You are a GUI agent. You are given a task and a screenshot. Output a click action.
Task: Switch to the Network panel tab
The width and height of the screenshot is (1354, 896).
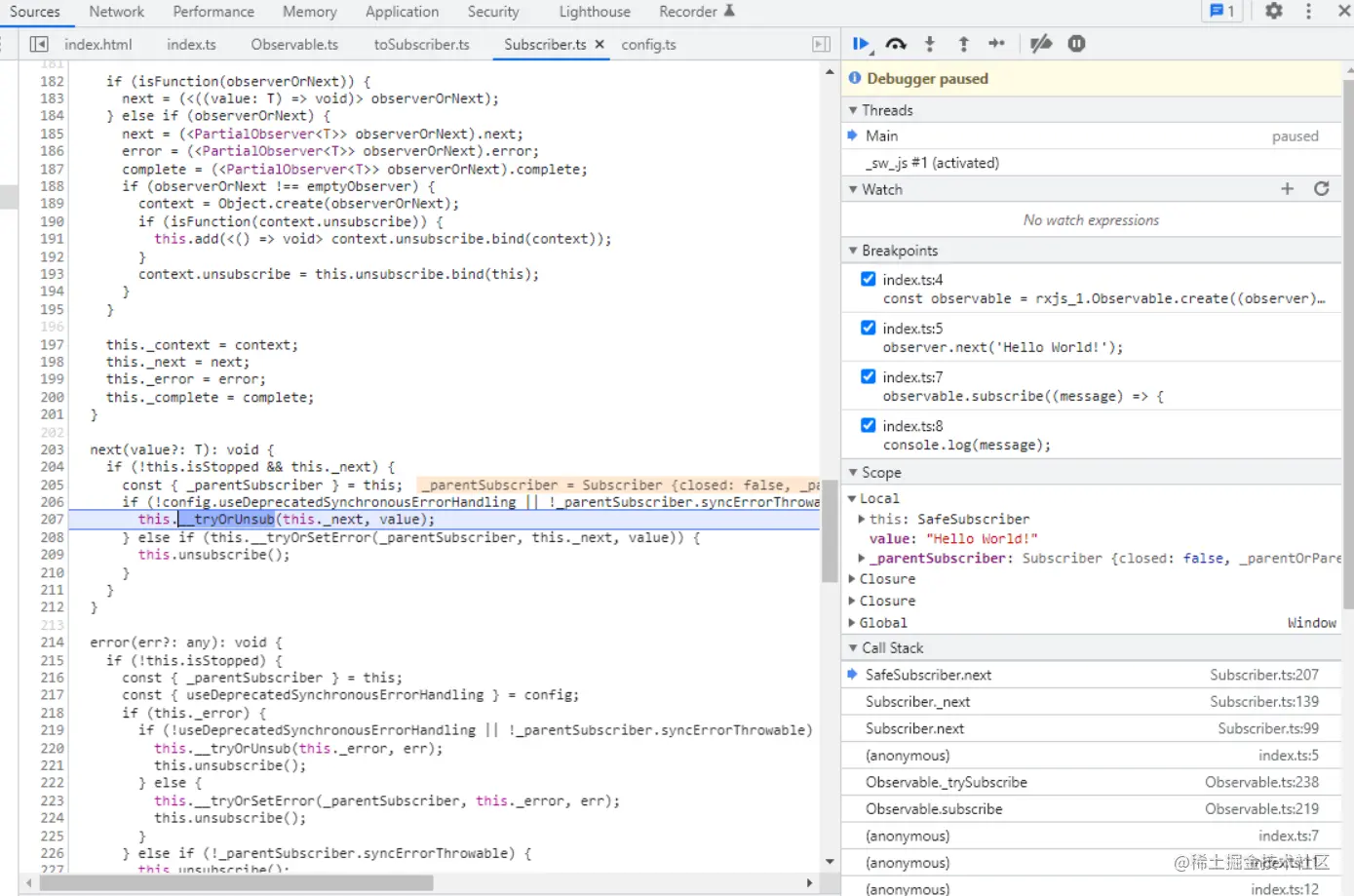116,12
